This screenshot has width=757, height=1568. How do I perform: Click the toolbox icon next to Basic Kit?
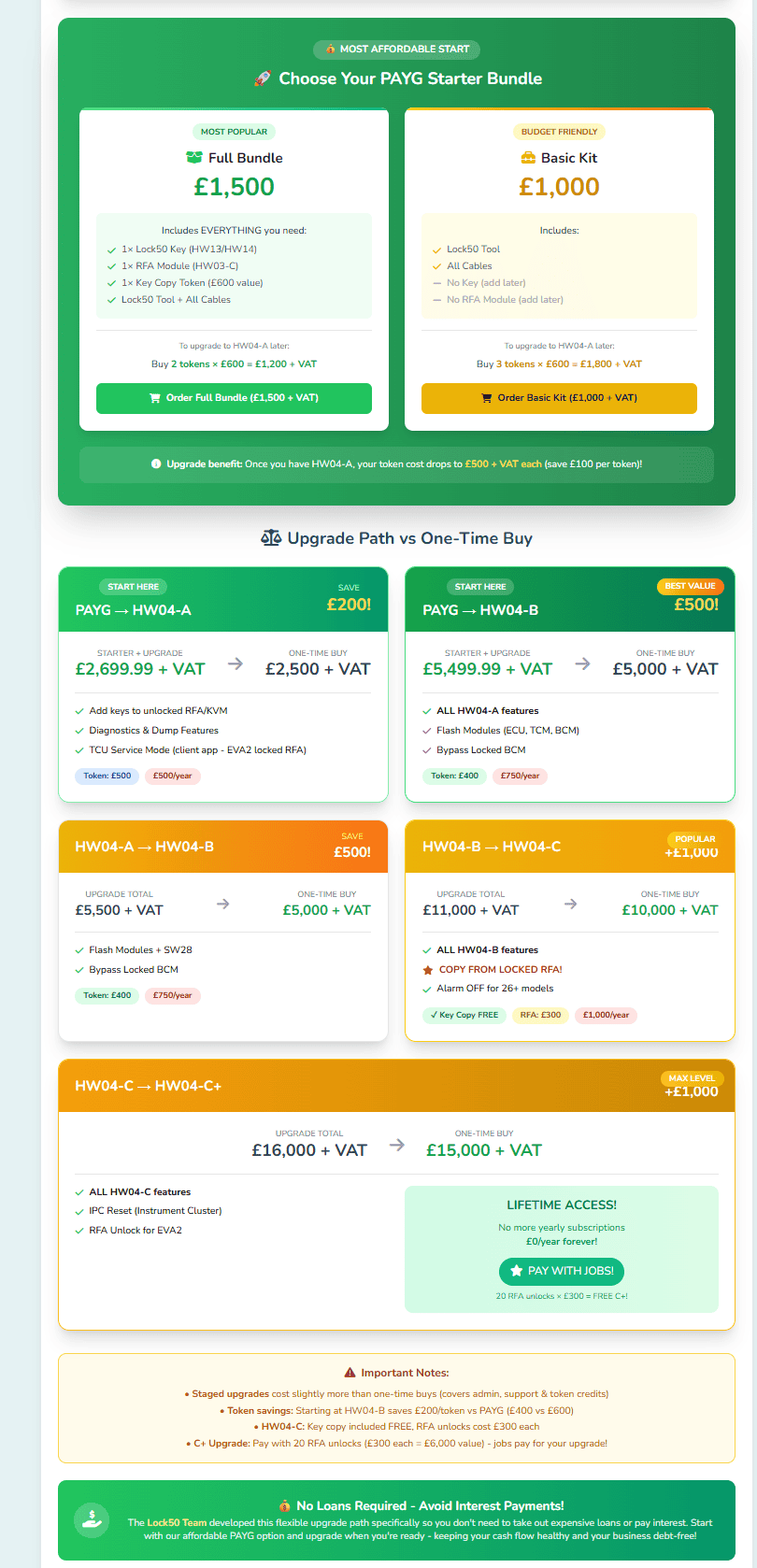point(528,158)
